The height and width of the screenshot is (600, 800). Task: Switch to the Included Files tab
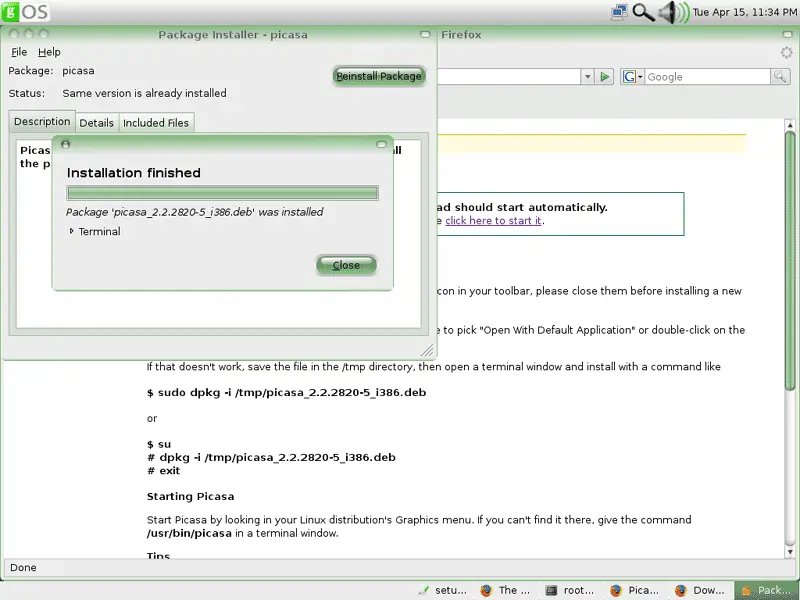pyautogui.click(x=156, y=123)
